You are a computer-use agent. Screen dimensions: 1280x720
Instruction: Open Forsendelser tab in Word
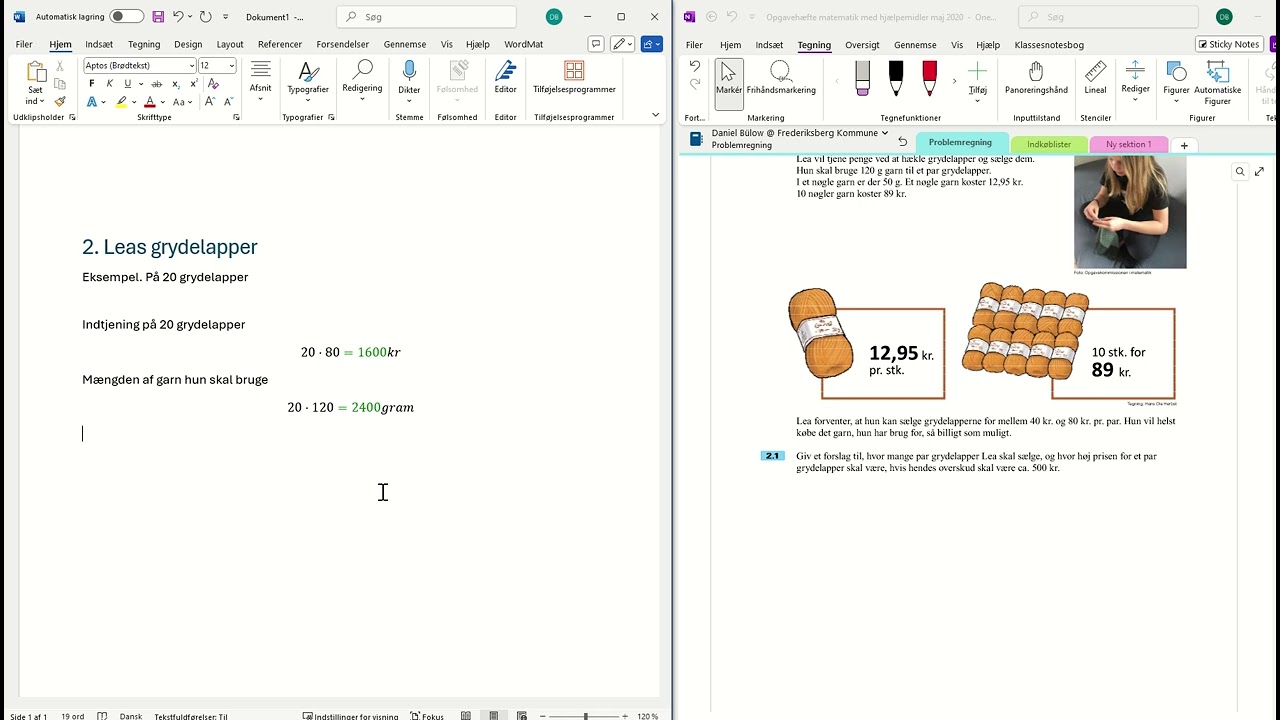tap(343, 45)
